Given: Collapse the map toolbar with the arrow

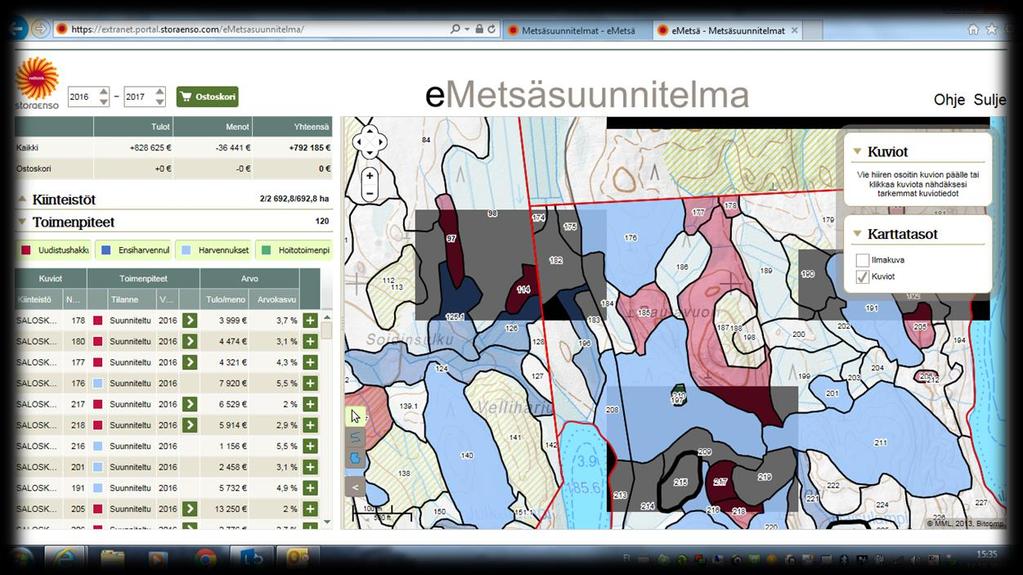Looking at the screenshot, I should pos(356,487).
